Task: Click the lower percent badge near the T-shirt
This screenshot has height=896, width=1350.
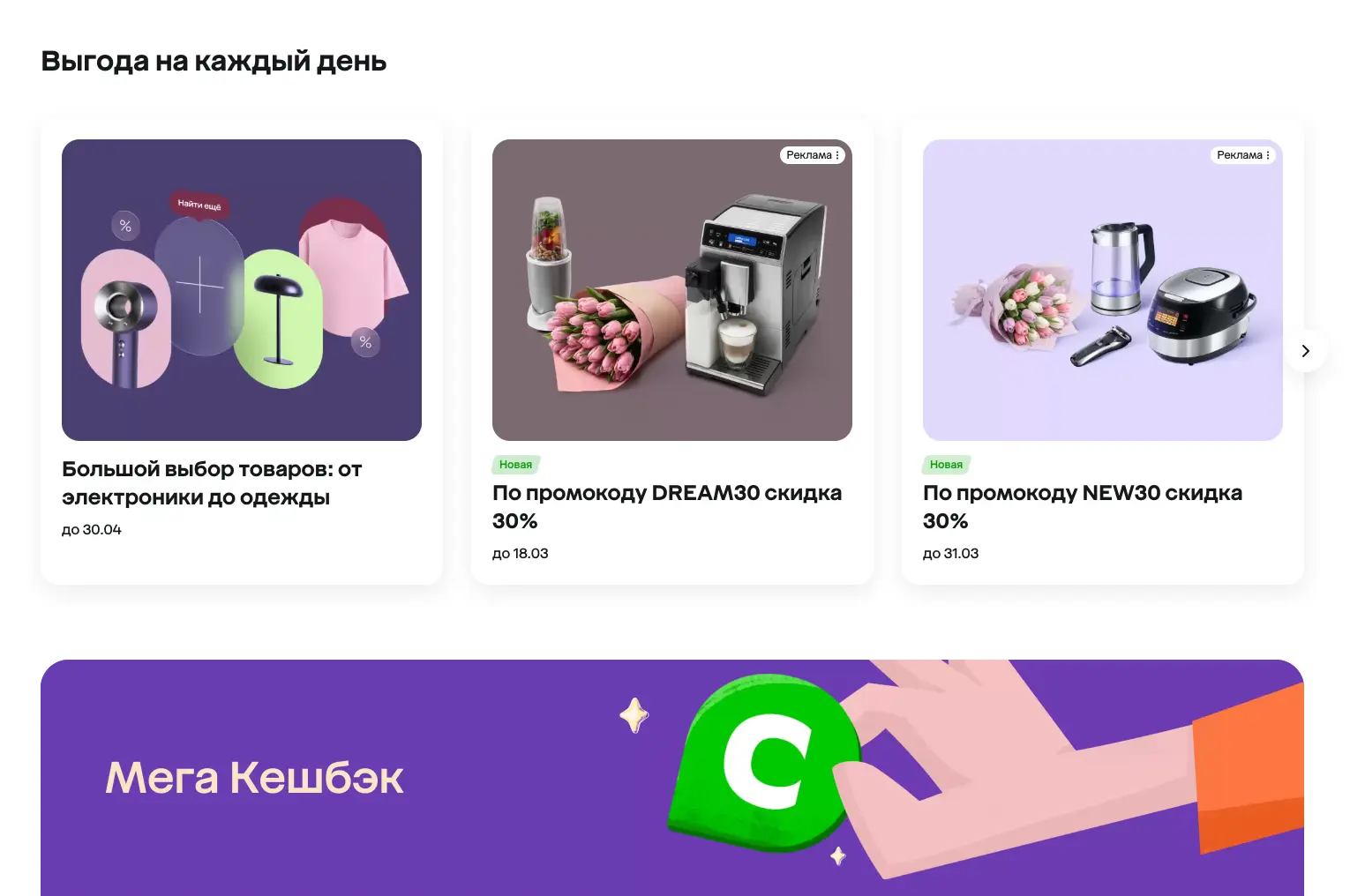Action: point(365,342)
